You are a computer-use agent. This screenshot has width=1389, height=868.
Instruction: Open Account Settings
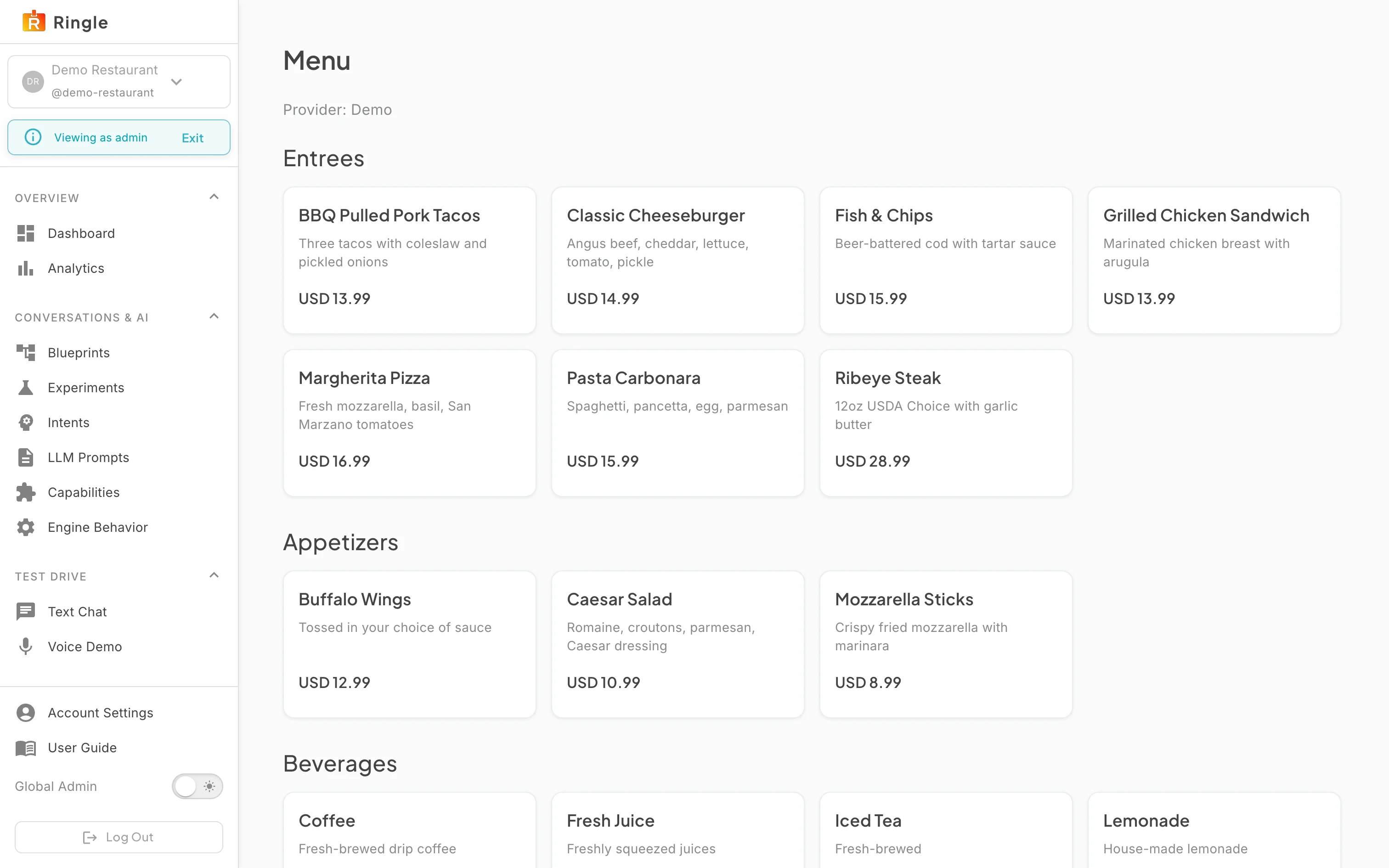tap(119, 712)
